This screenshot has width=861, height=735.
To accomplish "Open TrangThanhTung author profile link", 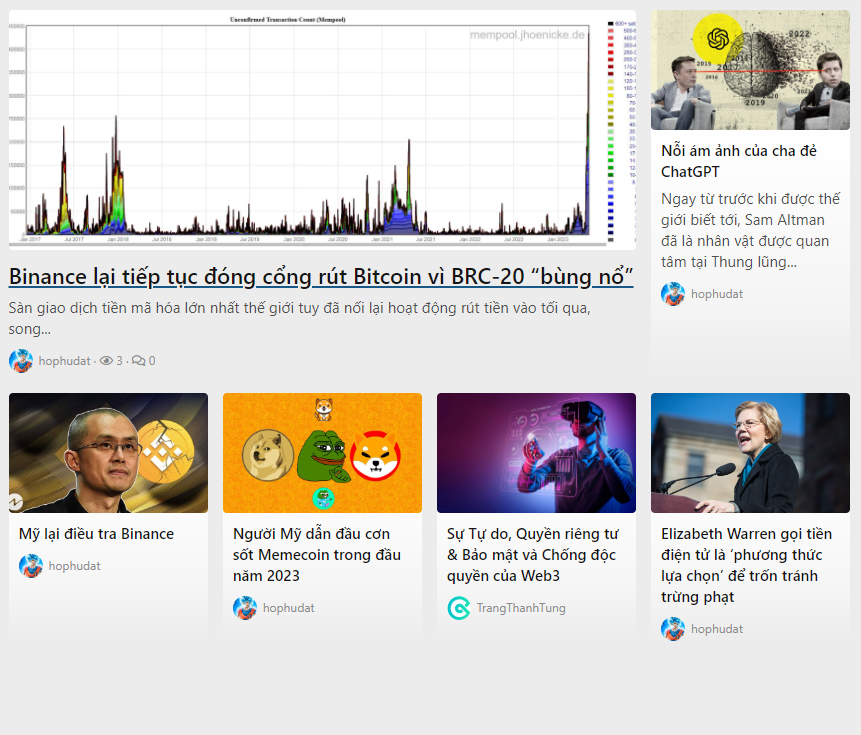I will [521, 608].
